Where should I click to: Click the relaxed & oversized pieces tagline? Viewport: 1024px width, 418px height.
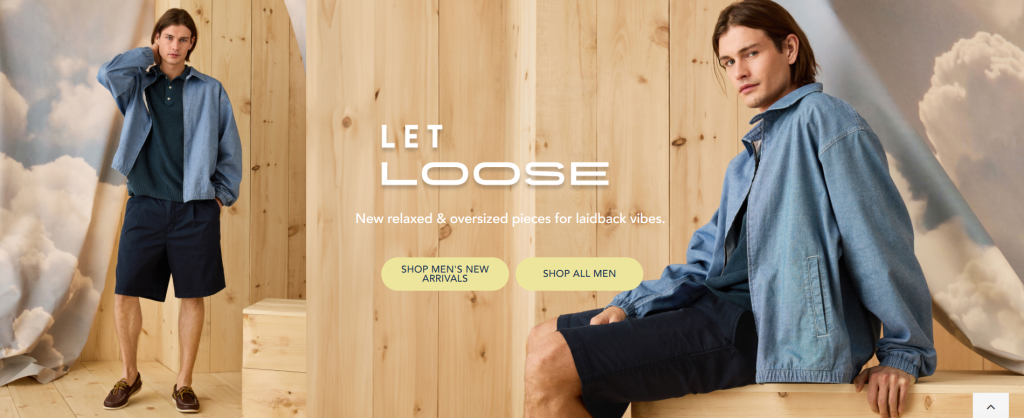point(510,219)
